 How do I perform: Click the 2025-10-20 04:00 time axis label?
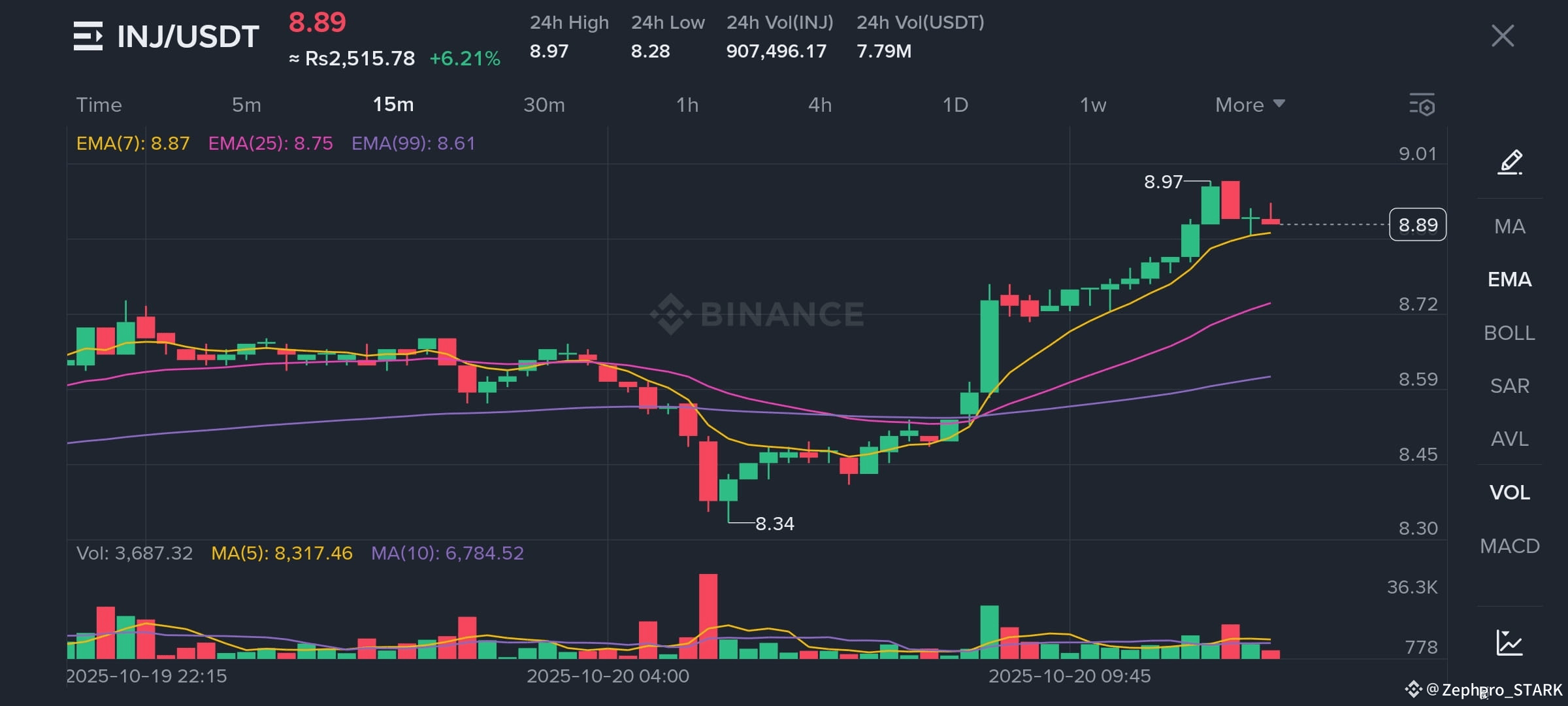[608, 676]
